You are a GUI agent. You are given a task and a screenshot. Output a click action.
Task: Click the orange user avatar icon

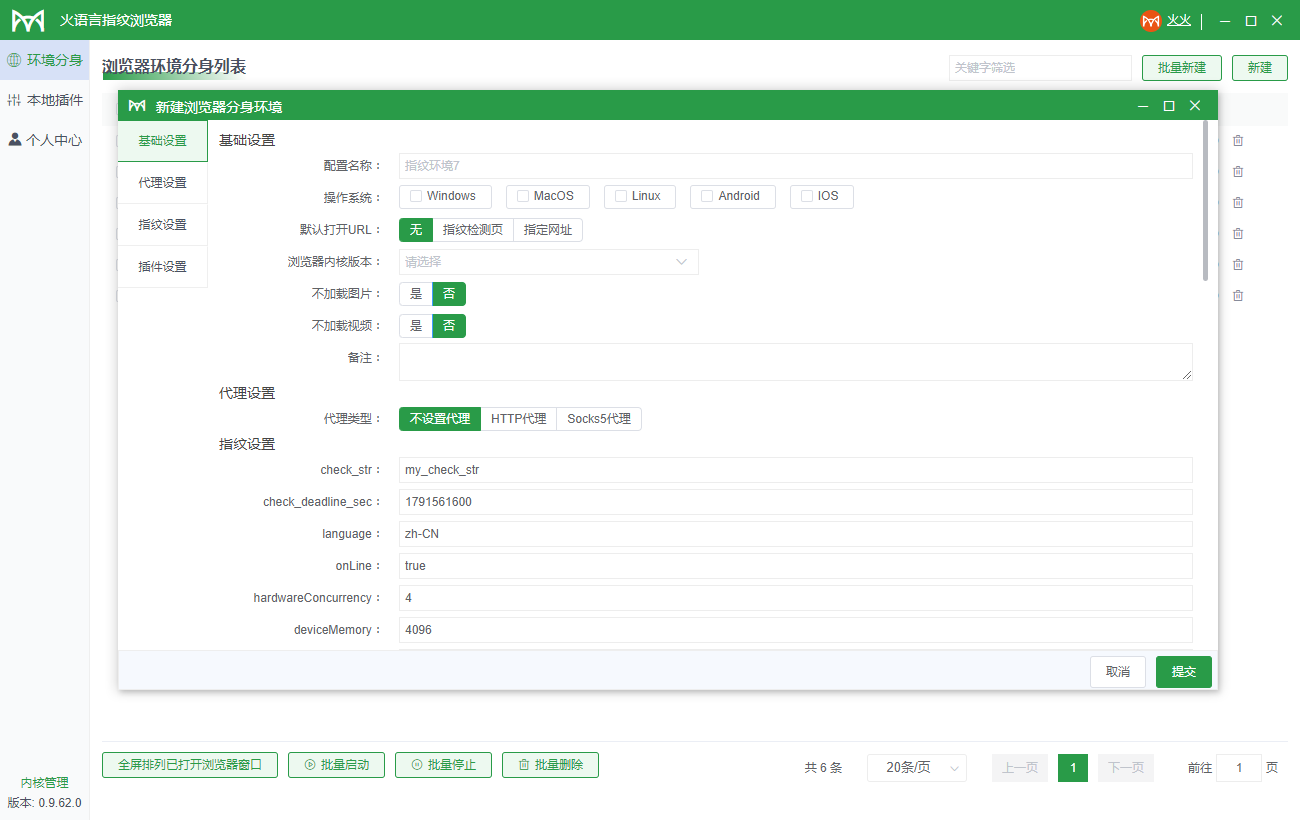tap(1151, 20)
